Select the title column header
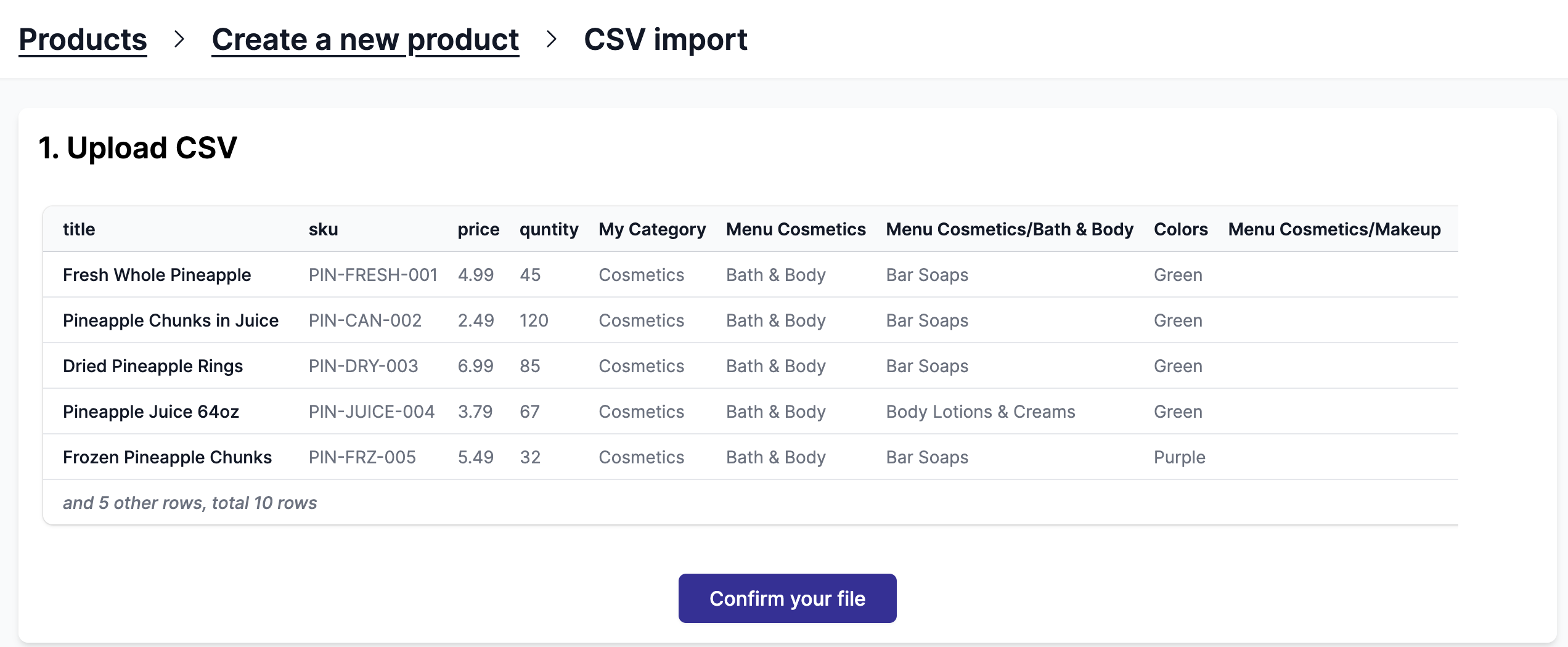The image size is (1568, 647). tap(78, 229)
